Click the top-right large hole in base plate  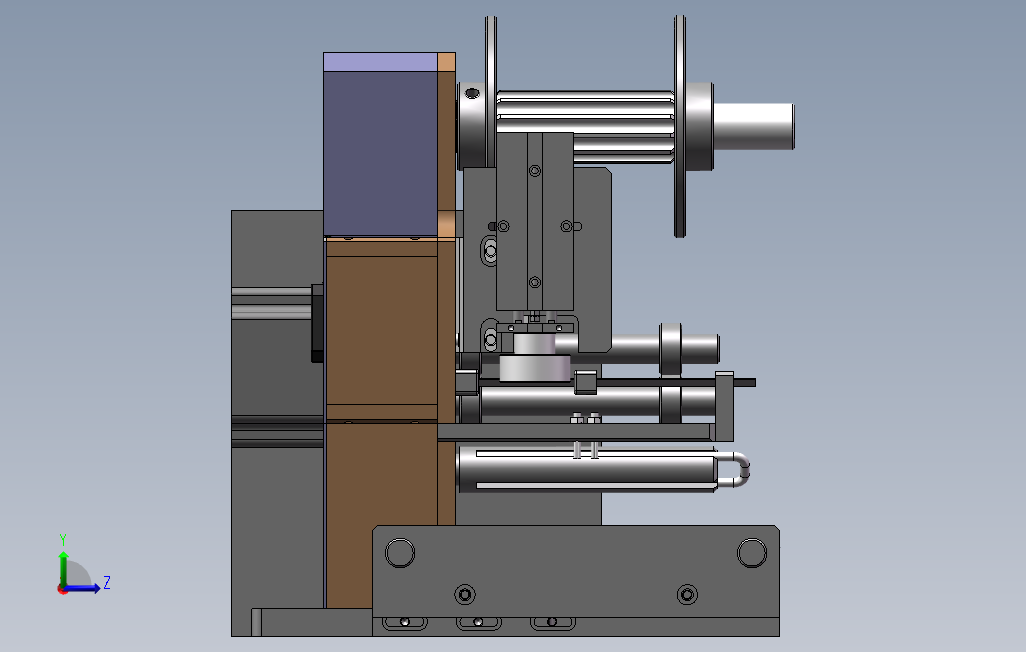point(752,552)
